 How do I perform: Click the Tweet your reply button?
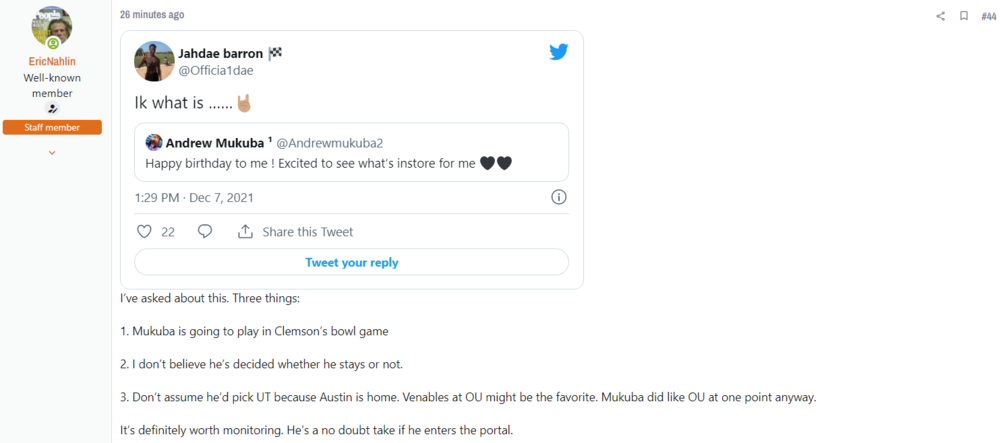point(351,262)
